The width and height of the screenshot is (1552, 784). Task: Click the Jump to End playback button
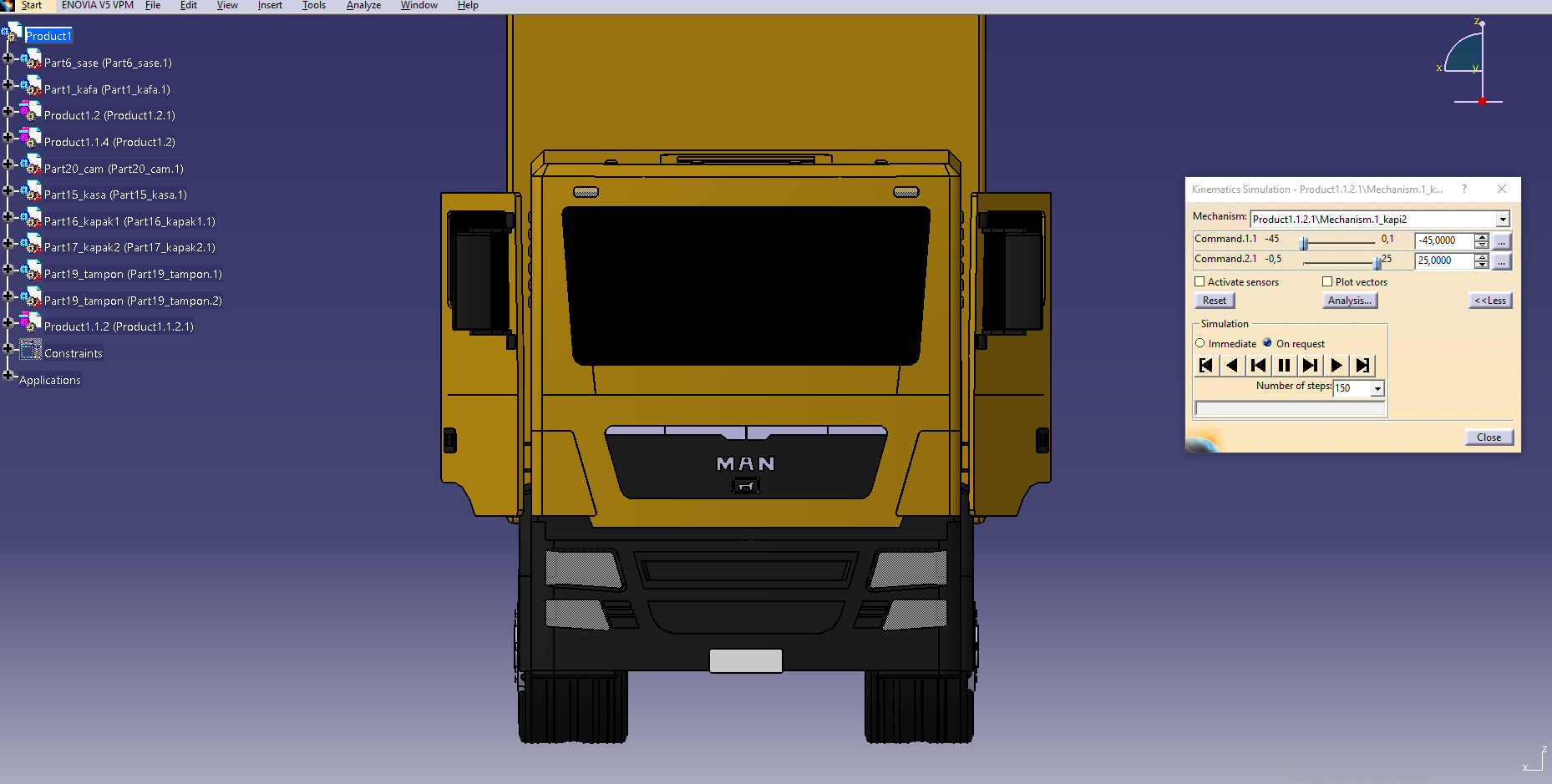(1362, 366)
